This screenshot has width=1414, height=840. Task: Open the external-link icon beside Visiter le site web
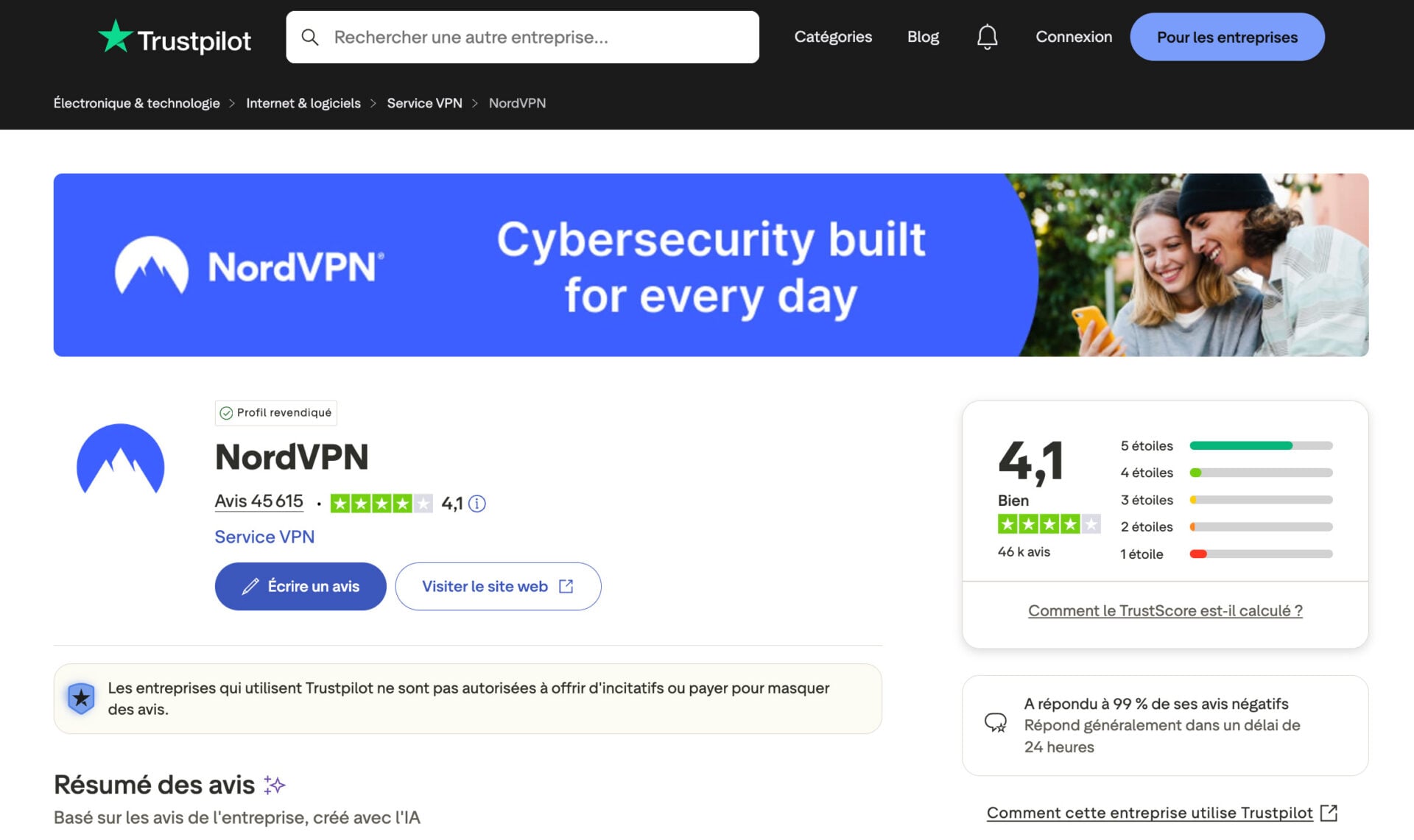(566, 585)
